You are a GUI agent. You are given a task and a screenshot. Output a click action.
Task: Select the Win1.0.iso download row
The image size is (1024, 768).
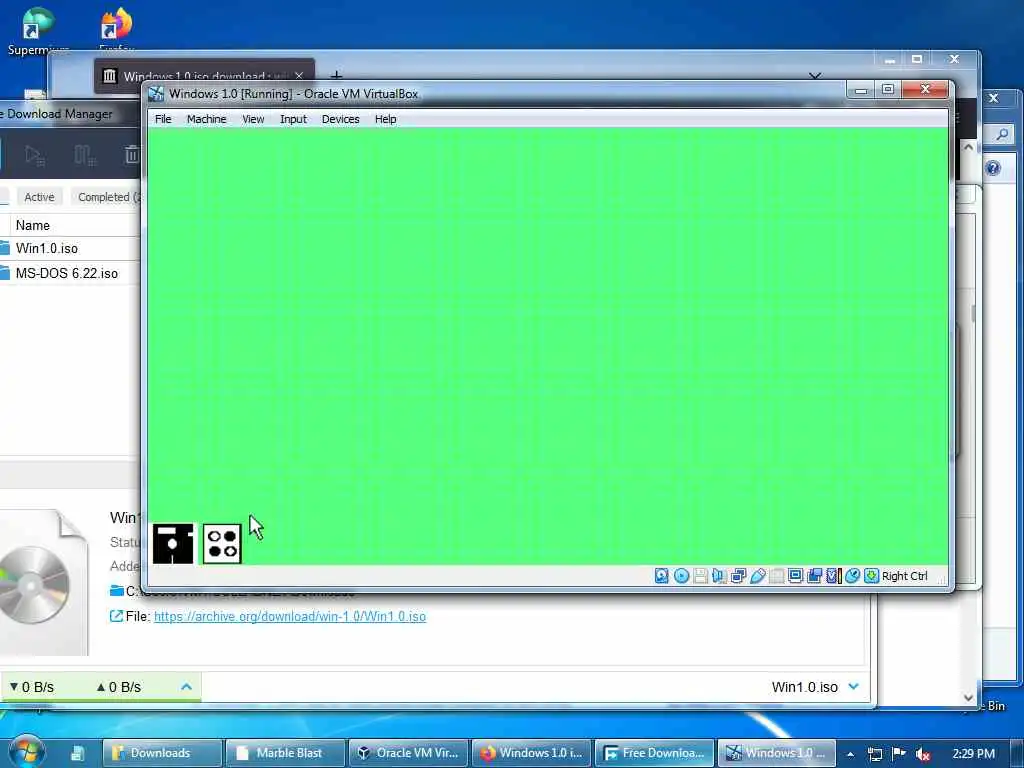(x=71, y=248)
